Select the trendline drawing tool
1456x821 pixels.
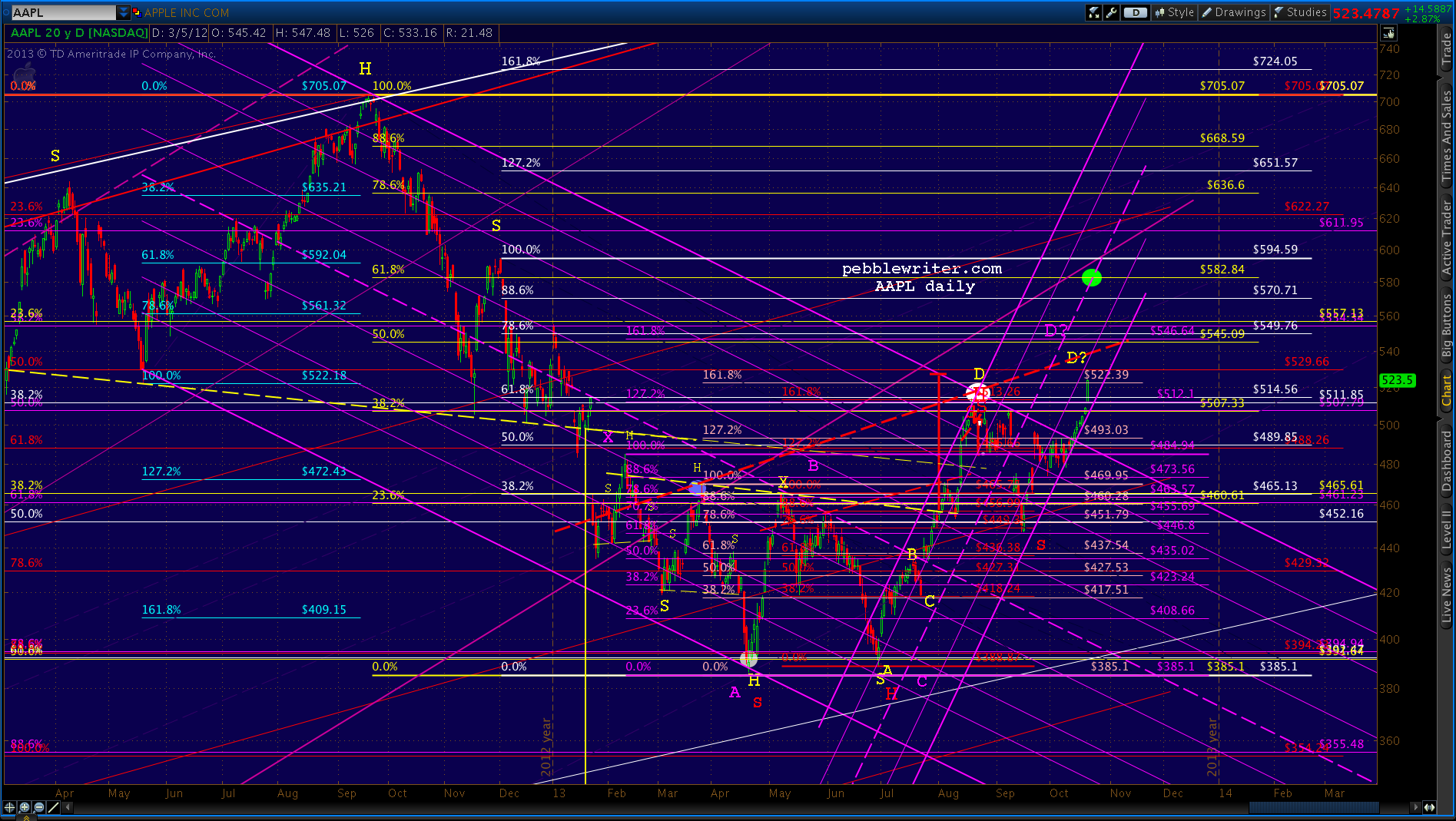coord(54,807)
